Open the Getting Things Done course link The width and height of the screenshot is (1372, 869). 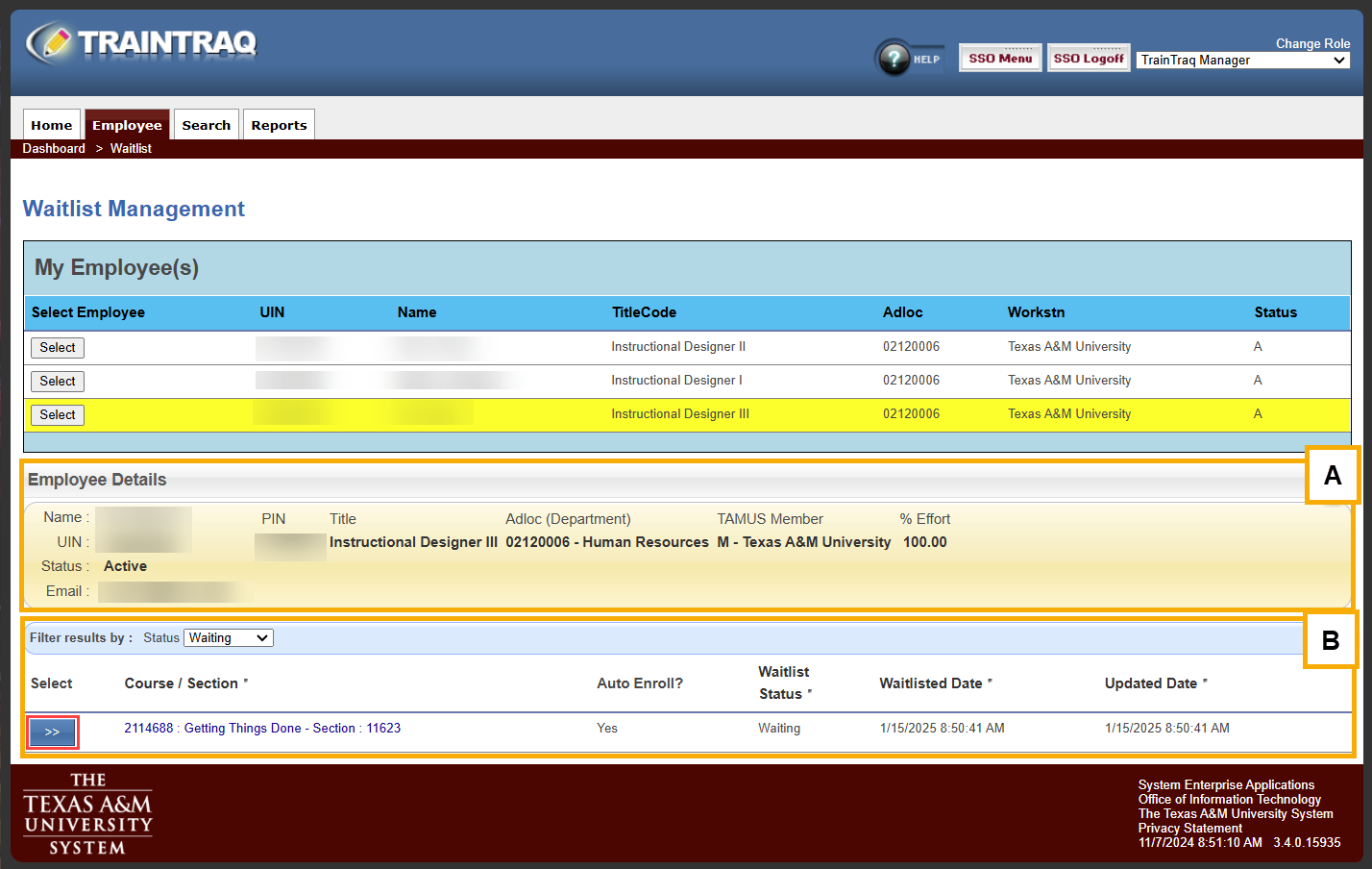tap(262, 729)
